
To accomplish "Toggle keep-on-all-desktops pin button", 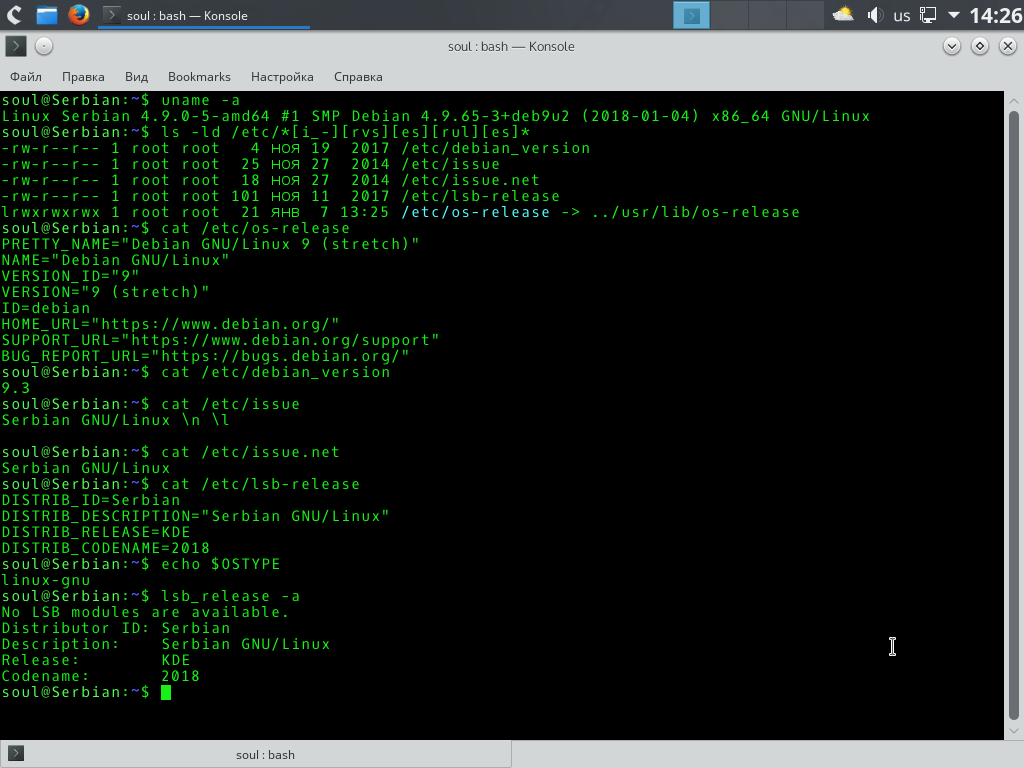I will tap(44, 46).
